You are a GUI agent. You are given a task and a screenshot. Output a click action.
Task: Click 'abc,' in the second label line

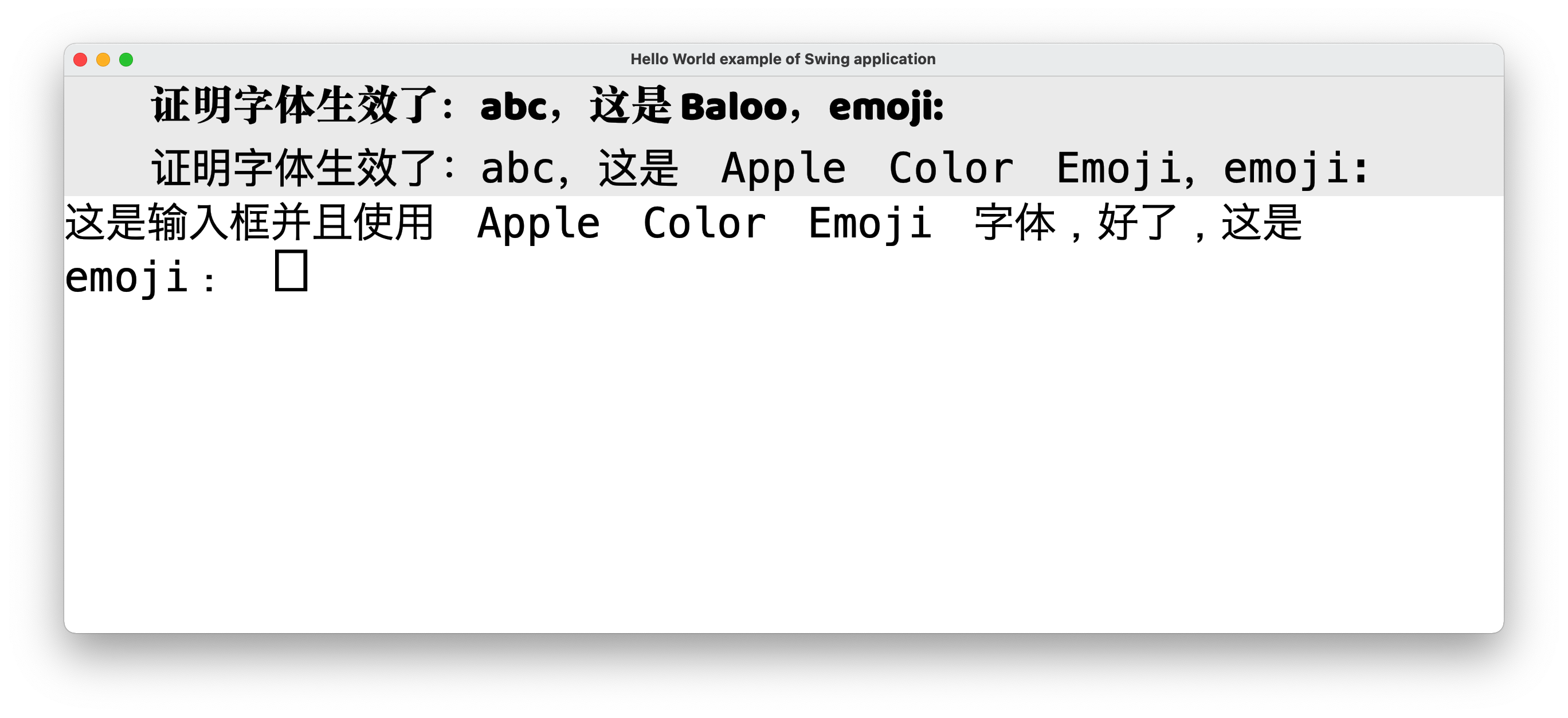point(525,169)
